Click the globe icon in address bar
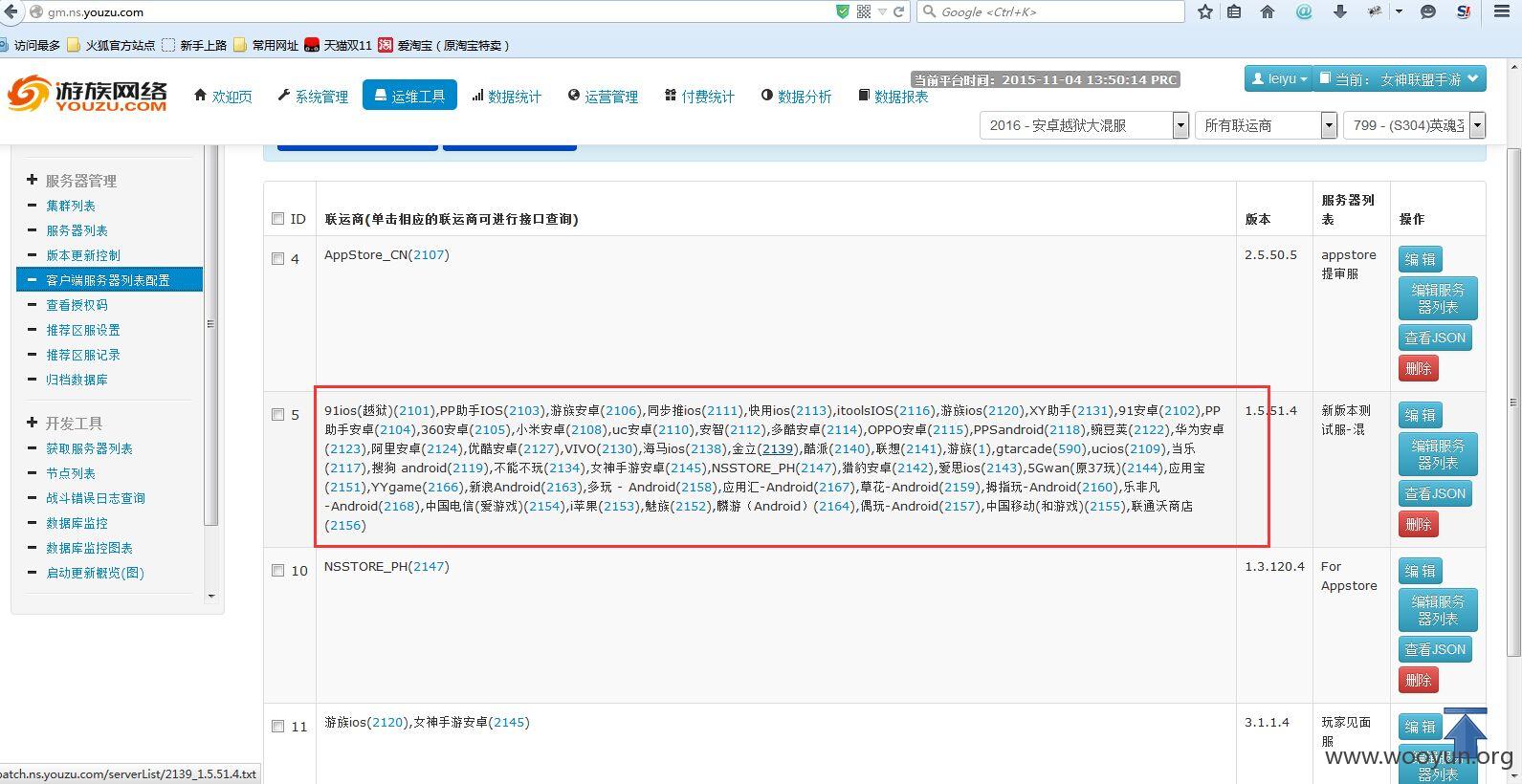1522x784 pixels. pos(36,11)
